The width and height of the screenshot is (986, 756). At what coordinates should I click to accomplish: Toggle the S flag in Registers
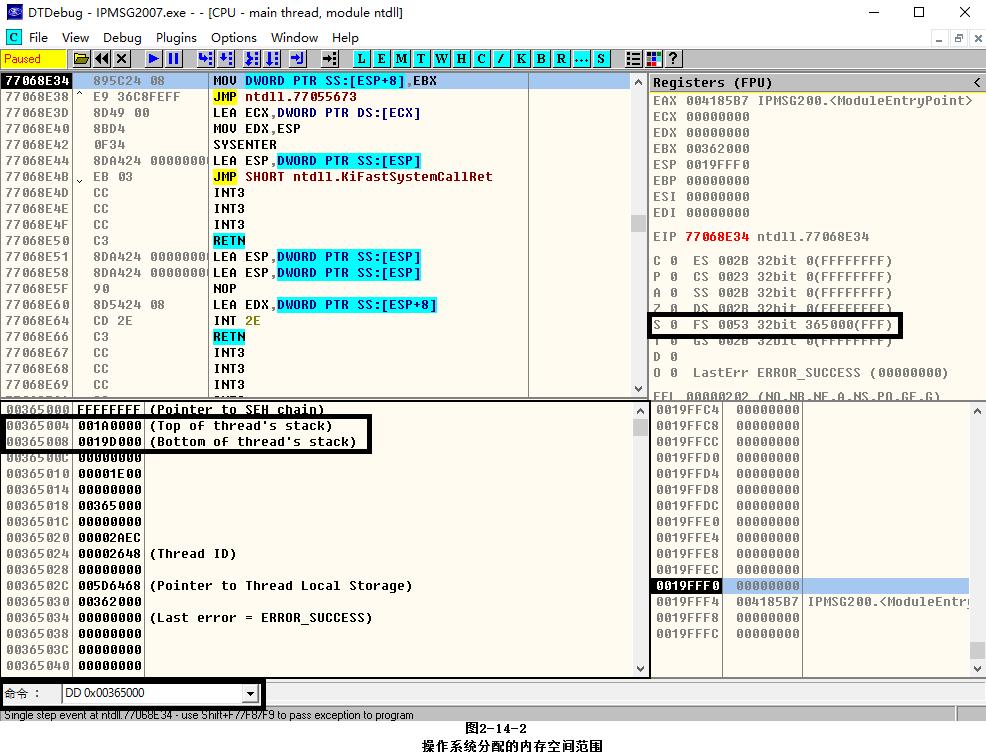[673, 325]
